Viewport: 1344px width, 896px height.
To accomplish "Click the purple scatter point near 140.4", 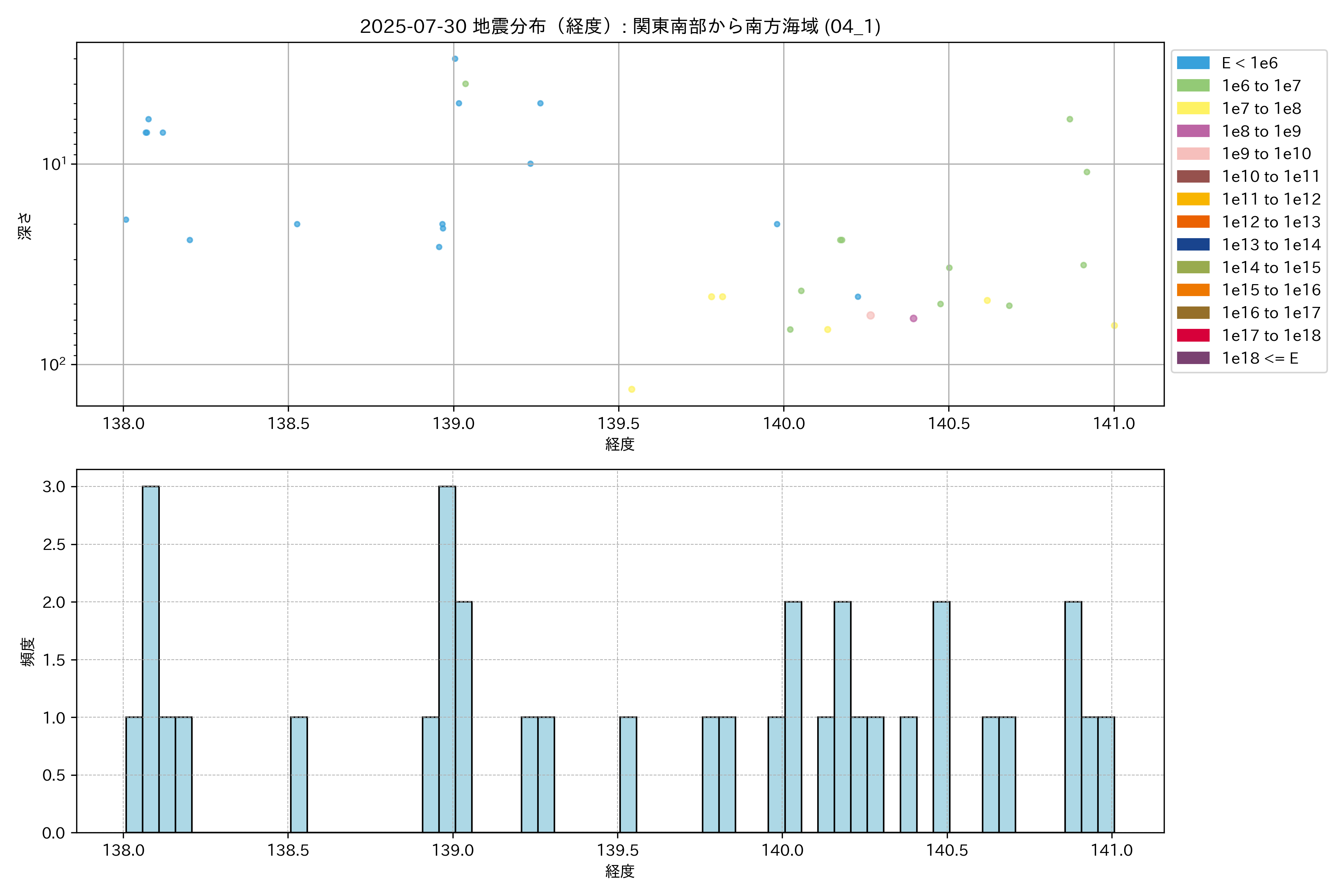I will [x=913, y=318].
